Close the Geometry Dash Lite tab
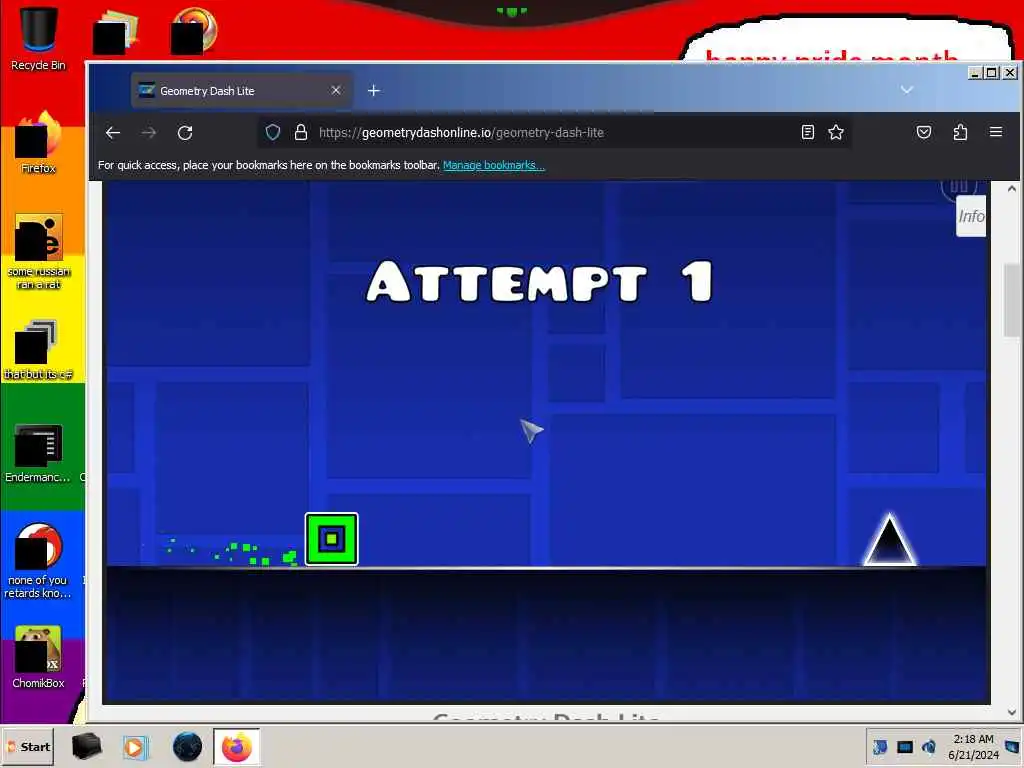The image size is (1024, 768). [336, 90]
